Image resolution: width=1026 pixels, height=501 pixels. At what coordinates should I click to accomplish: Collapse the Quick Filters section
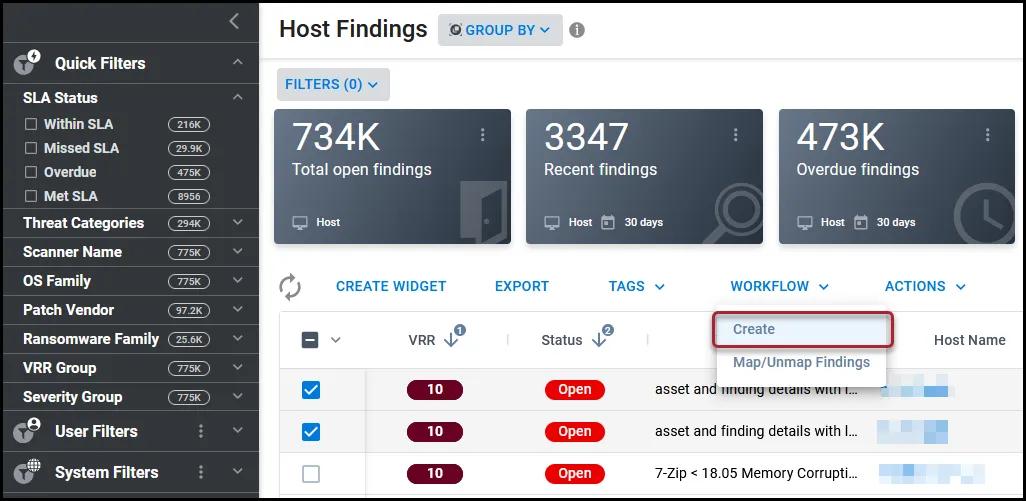pos(238,62)
